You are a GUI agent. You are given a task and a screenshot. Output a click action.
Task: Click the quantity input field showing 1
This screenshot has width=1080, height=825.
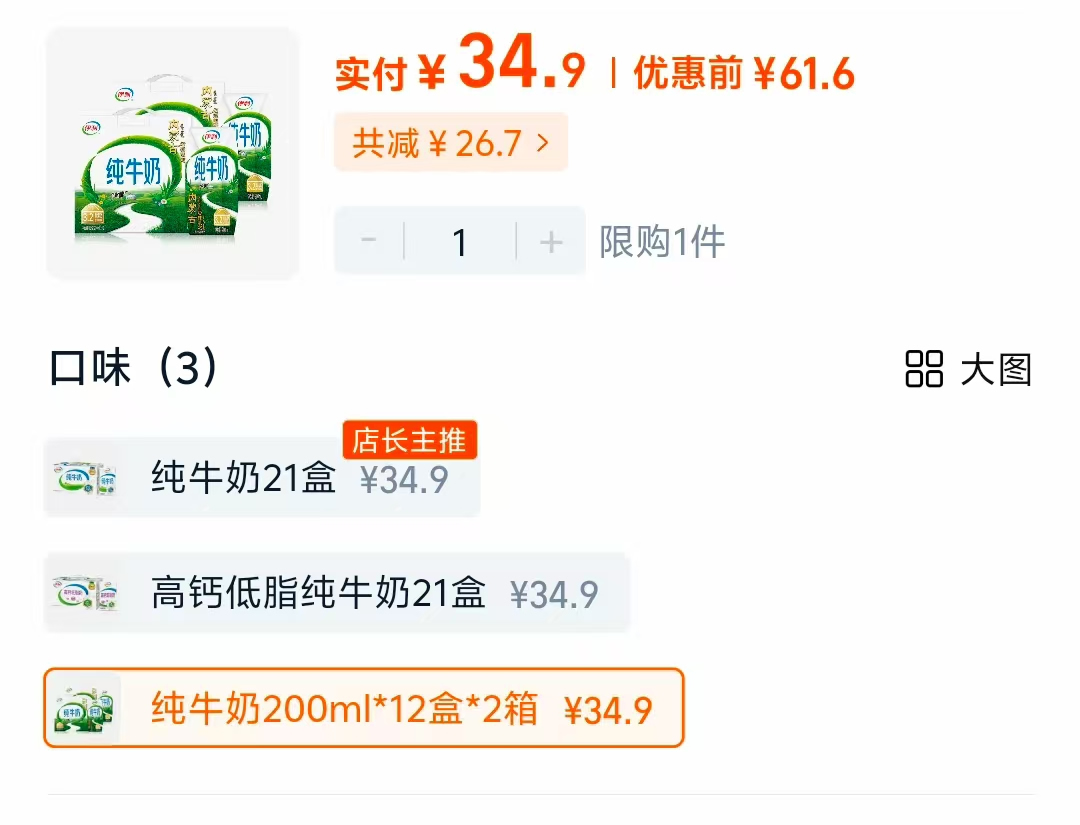pos(460,241)
